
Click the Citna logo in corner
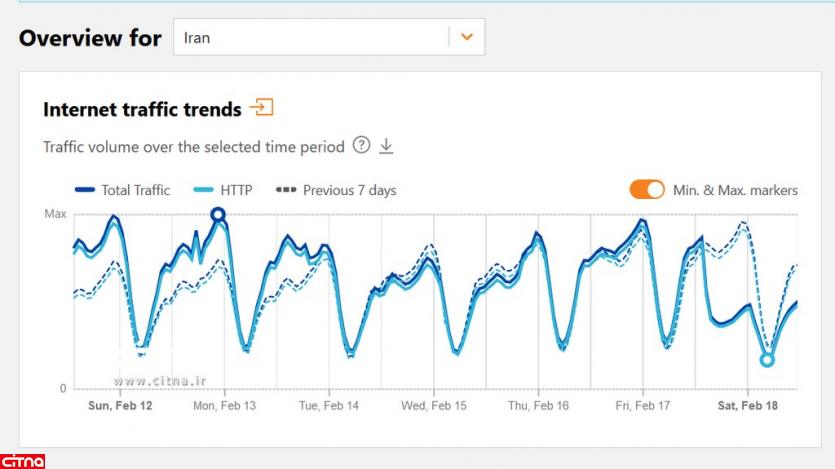(x=23, y=461)
